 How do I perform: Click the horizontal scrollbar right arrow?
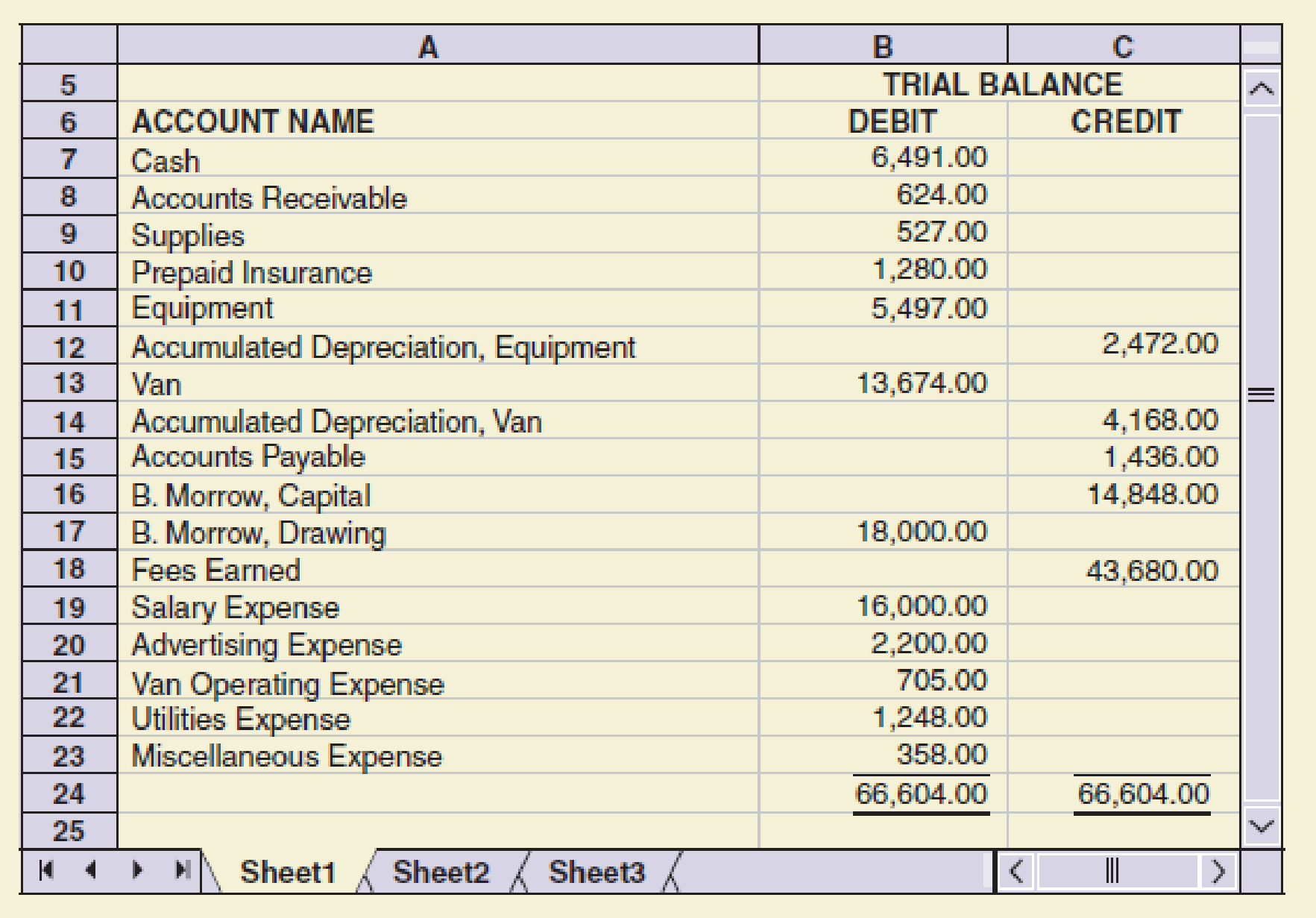pyautogui.click(x=1218, y=871)
